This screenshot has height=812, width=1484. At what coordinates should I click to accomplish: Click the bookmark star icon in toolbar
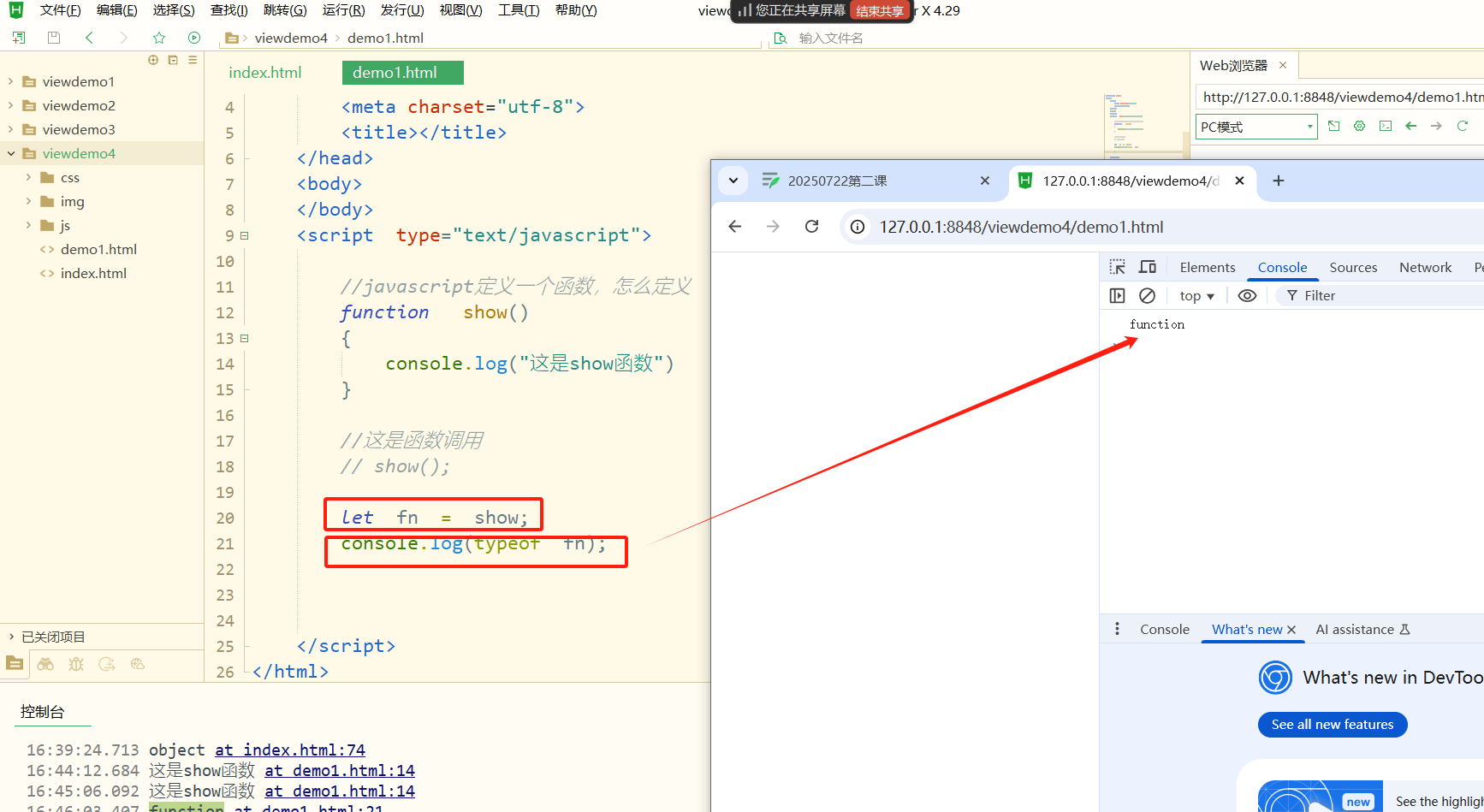point(159,38)
